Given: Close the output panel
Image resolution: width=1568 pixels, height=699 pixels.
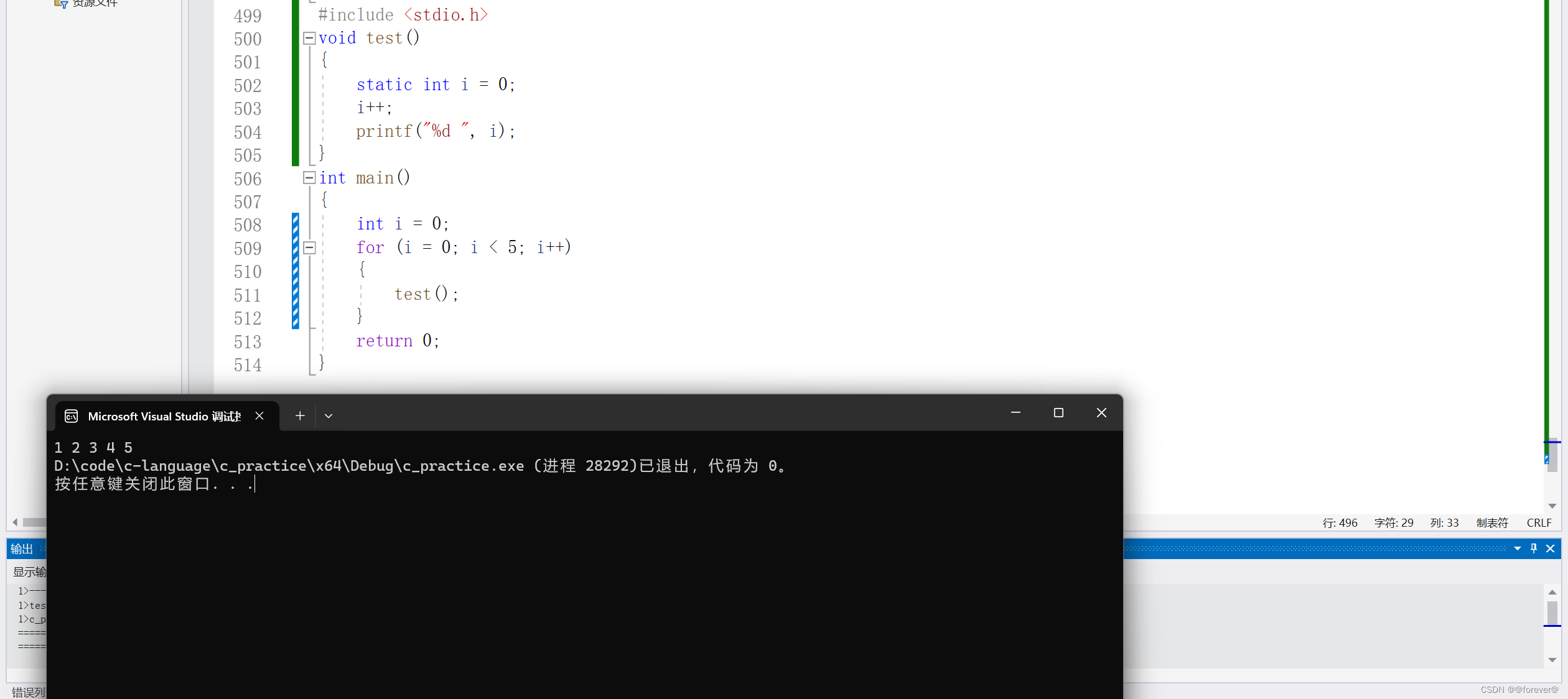Looking at the screenshot, I should coord(1551,549).
